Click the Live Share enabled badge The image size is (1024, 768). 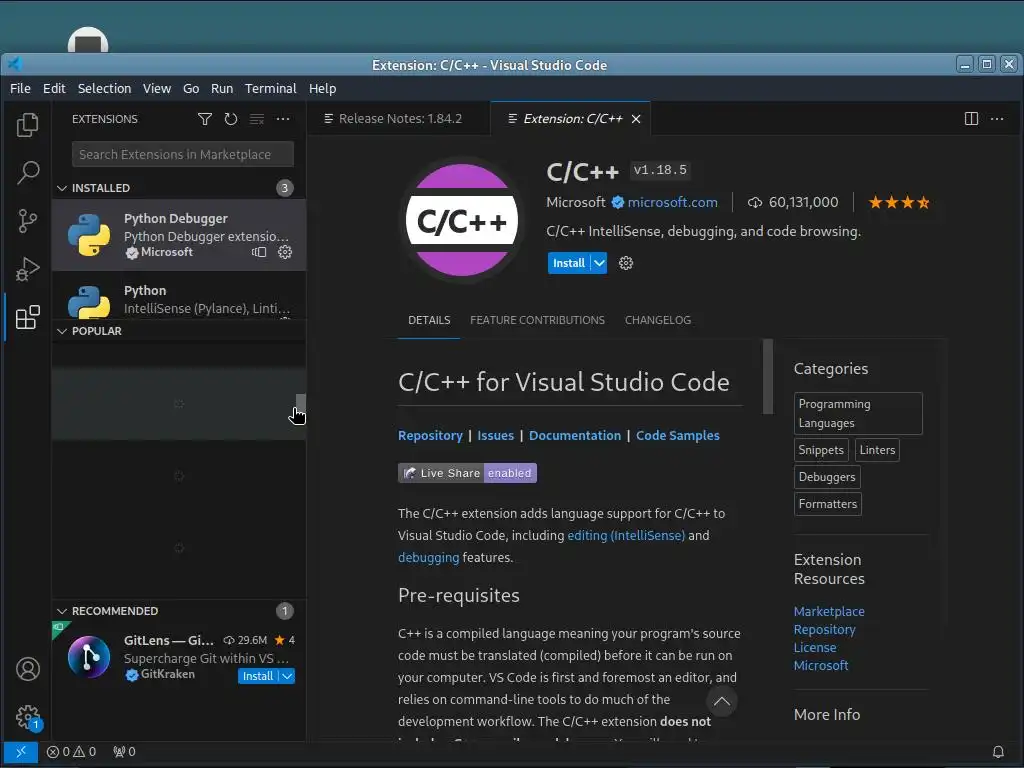[x=467, y=473]
